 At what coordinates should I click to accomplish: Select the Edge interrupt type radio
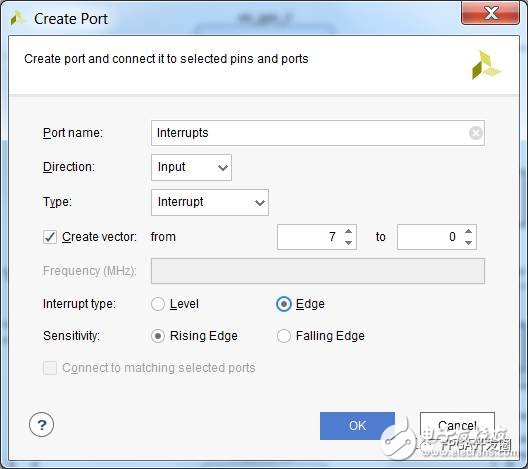pos(284,304)
